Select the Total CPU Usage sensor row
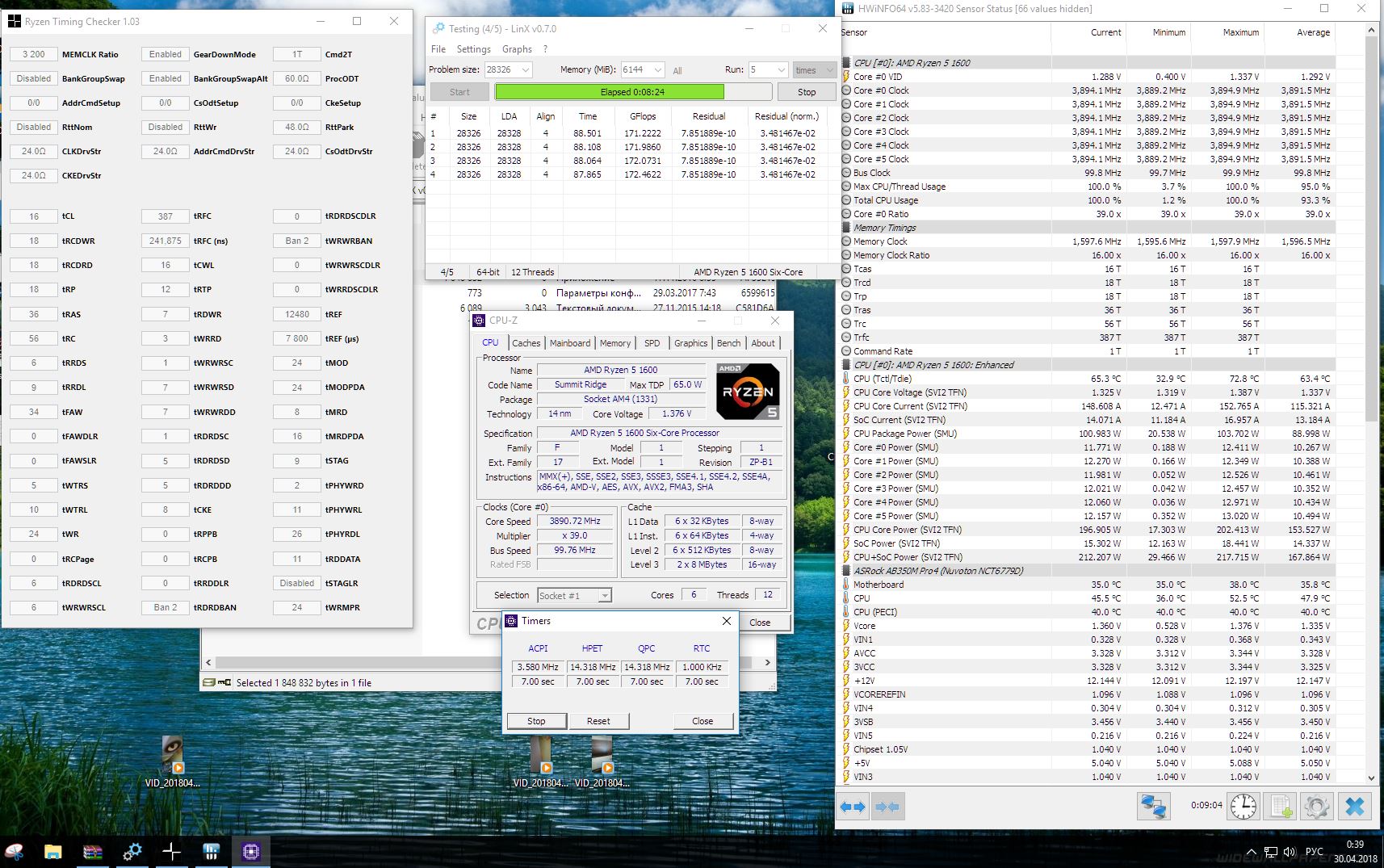The height and width of the screenshot is (868, 1384). [1087, 200]
